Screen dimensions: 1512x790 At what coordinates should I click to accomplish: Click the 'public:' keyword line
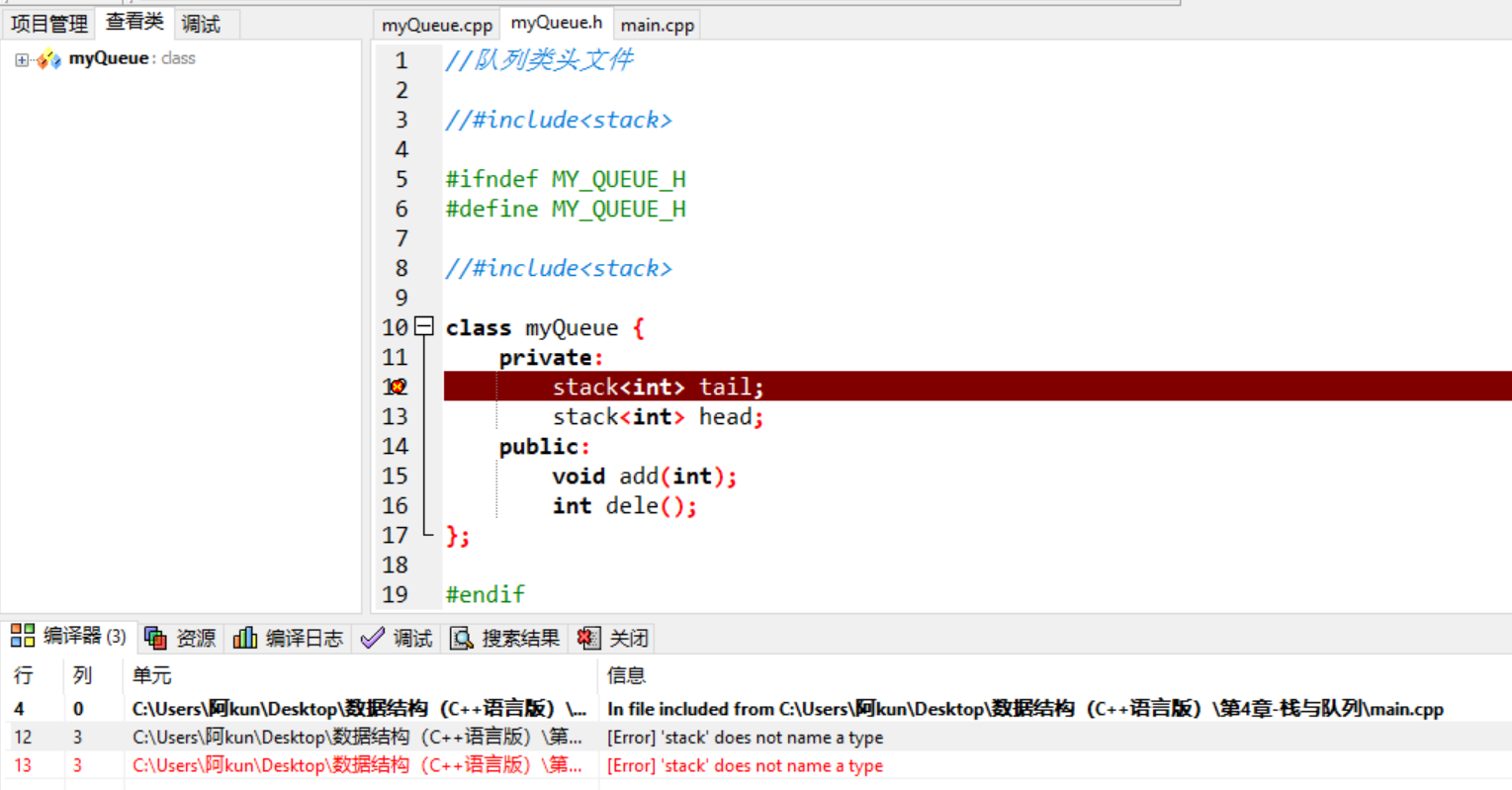click(545, 446)
